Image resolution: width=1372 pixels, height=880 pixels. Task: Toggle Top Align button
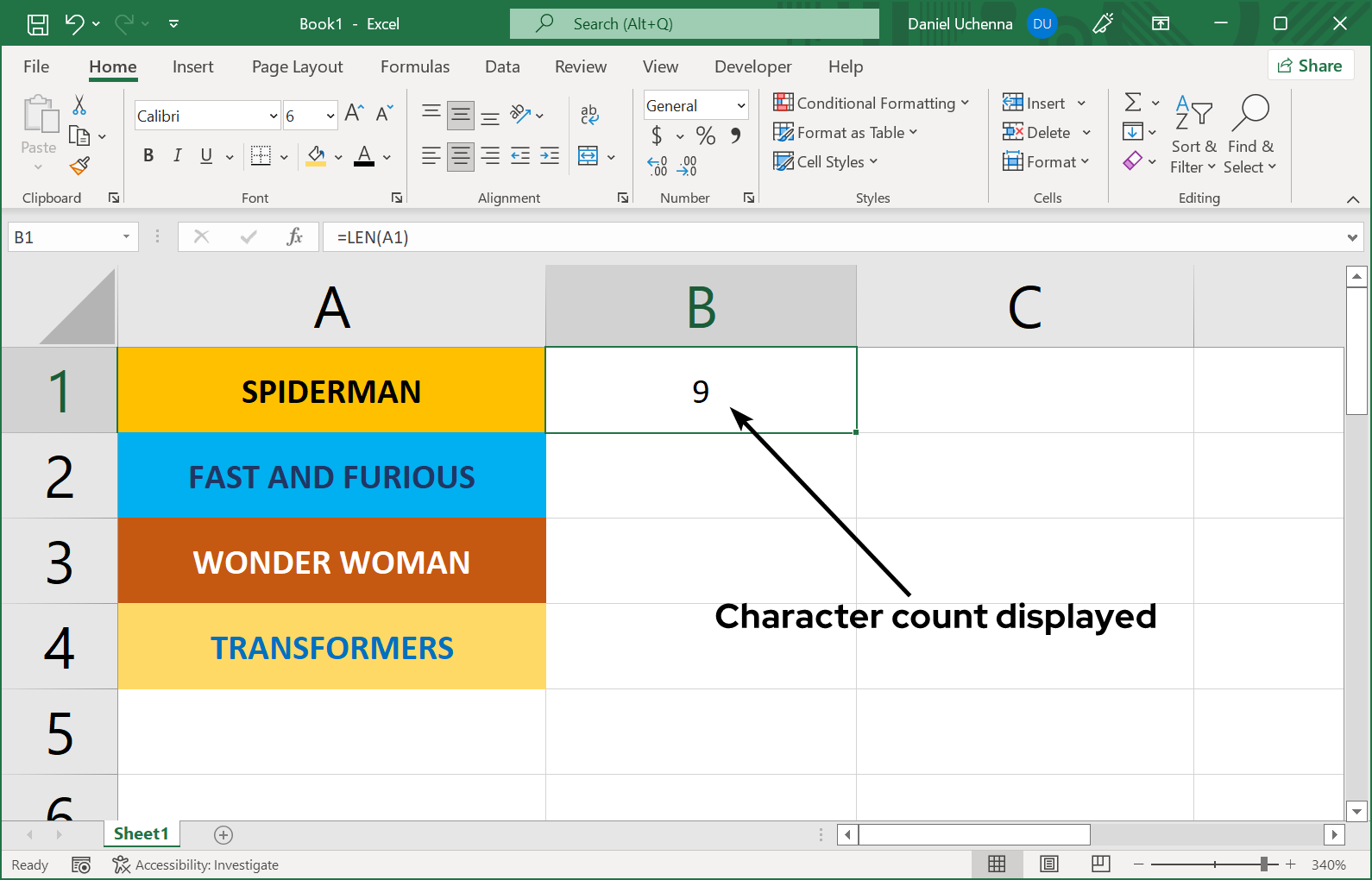(x=431, y=114)
